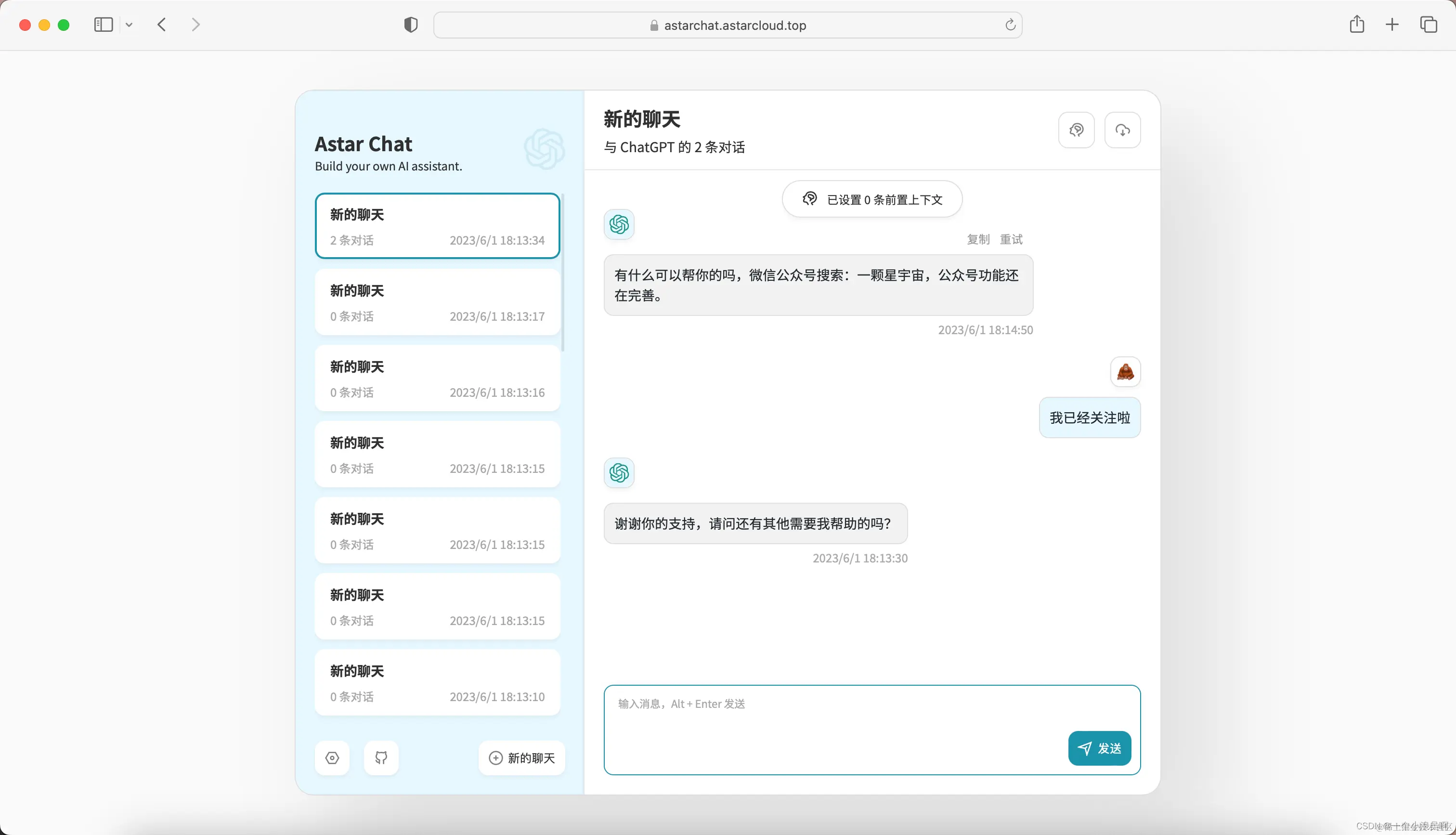Open a new tab with the plus icon
The height and width of the screenshot is (835, 1456).
(1392, 25)
